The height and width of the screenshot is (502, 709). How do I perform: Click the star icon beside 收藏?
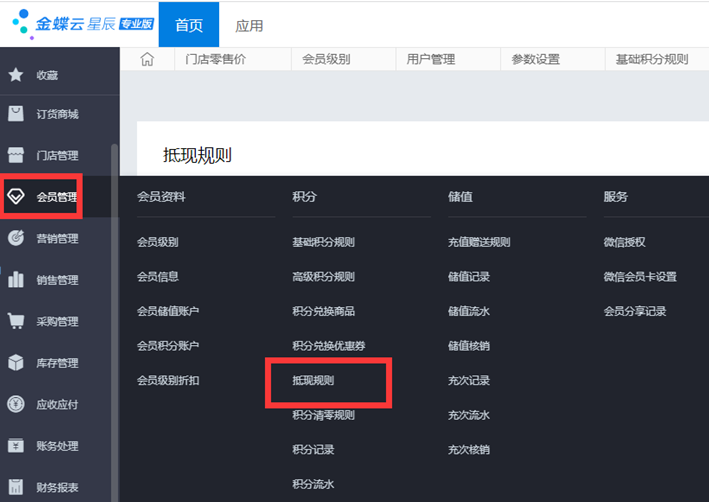(x=15, y=75)
